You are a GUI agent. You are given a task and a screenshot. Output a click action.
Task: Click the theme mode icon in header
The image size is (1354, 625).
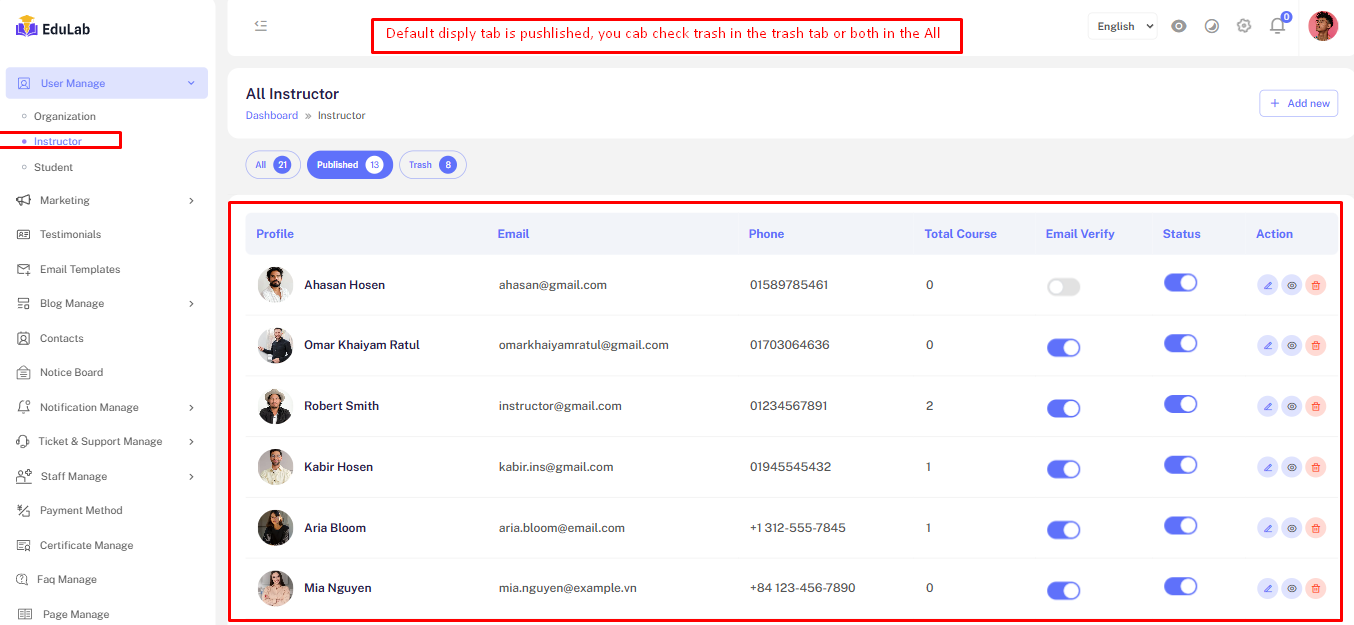click(x=1211, y=26)
